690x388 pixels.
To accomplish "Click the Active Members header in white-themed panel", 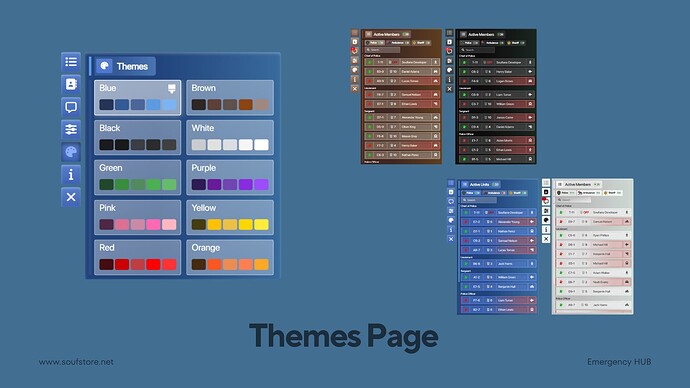I will [x=578, y=184].
